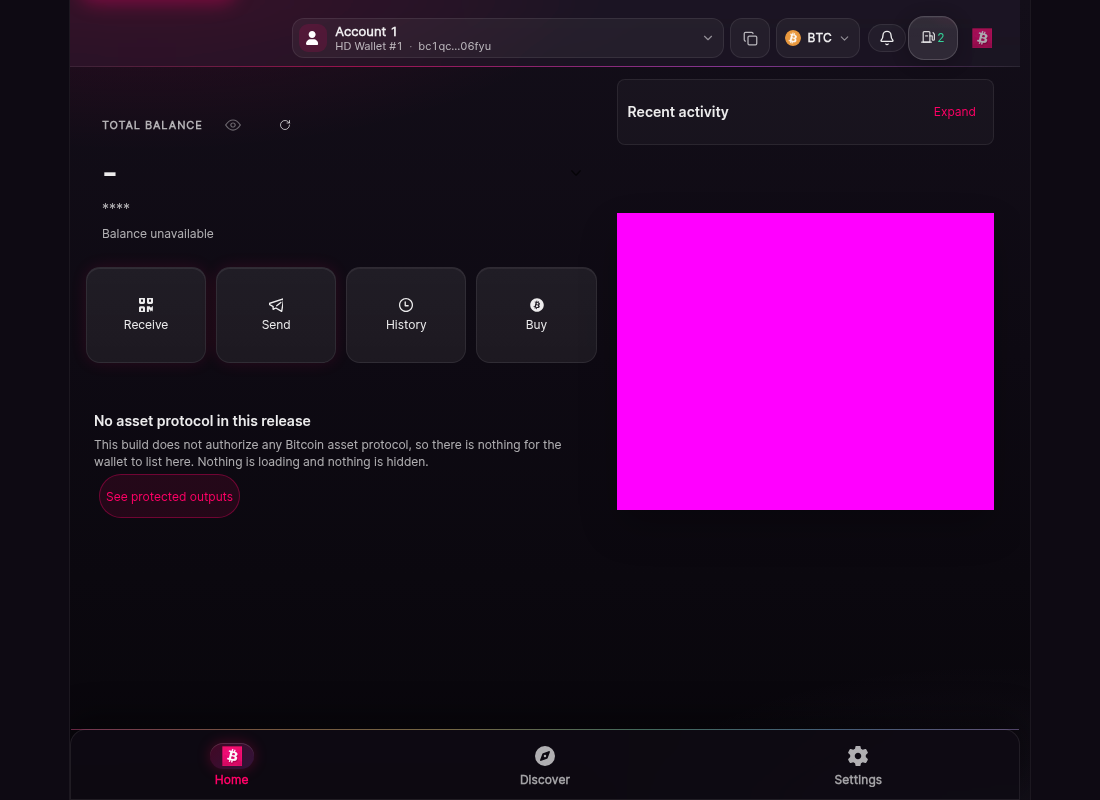Click the Balance unavailable text
The image size is (1100, 800).
pyautogui.click(x=158, y=234)
